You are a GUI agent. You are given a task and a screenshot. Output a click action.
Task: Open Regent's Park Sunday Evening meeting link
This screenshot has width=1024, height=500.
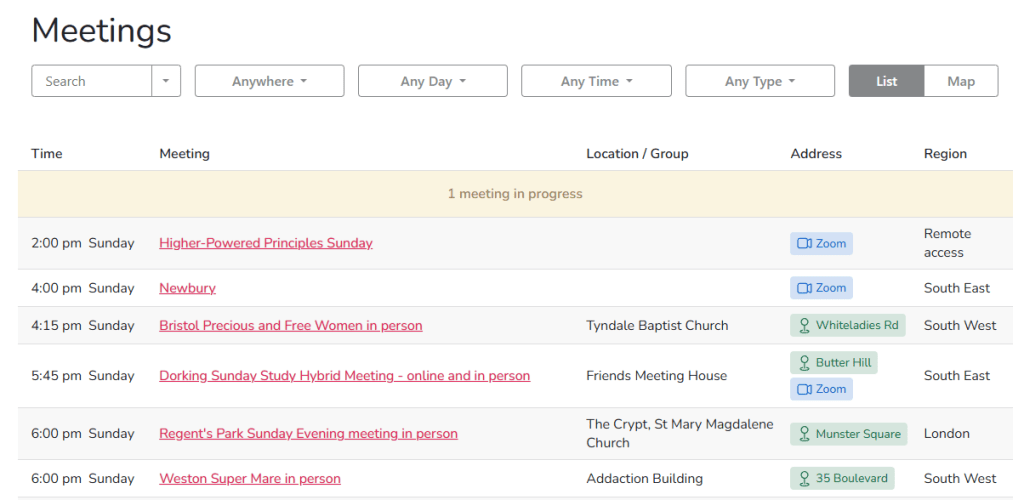(x=308, y=434)
